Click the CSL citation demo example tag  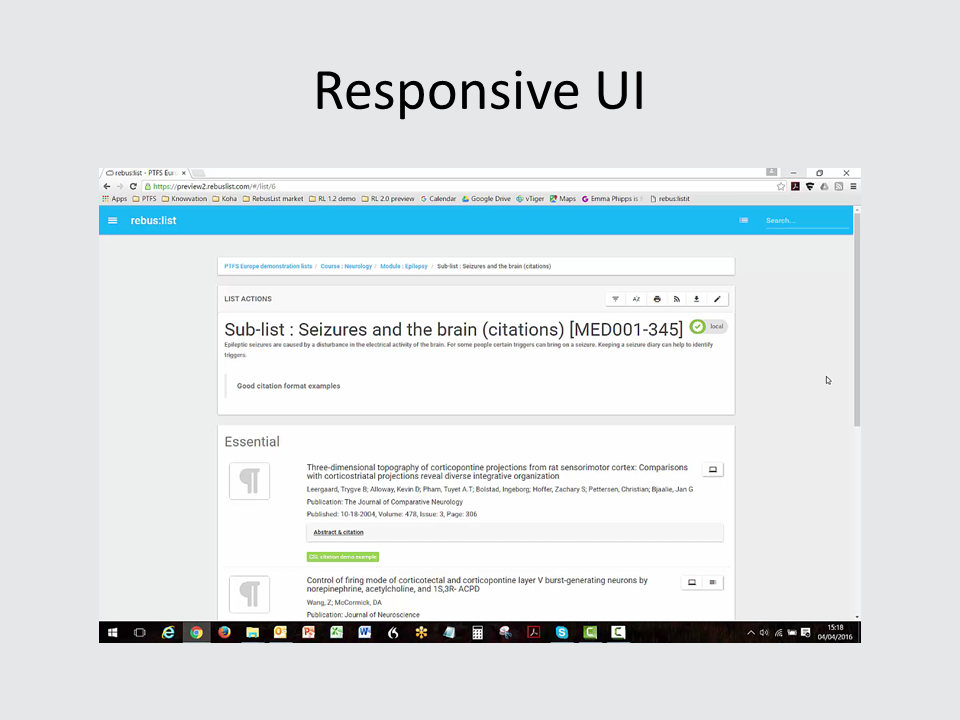[343, 557]
